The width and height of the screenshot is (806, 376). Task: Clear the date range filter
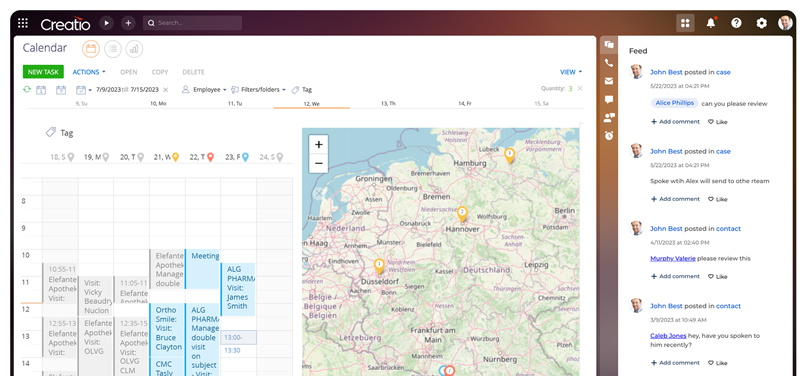pyautogui.click(x=166, y=89)
